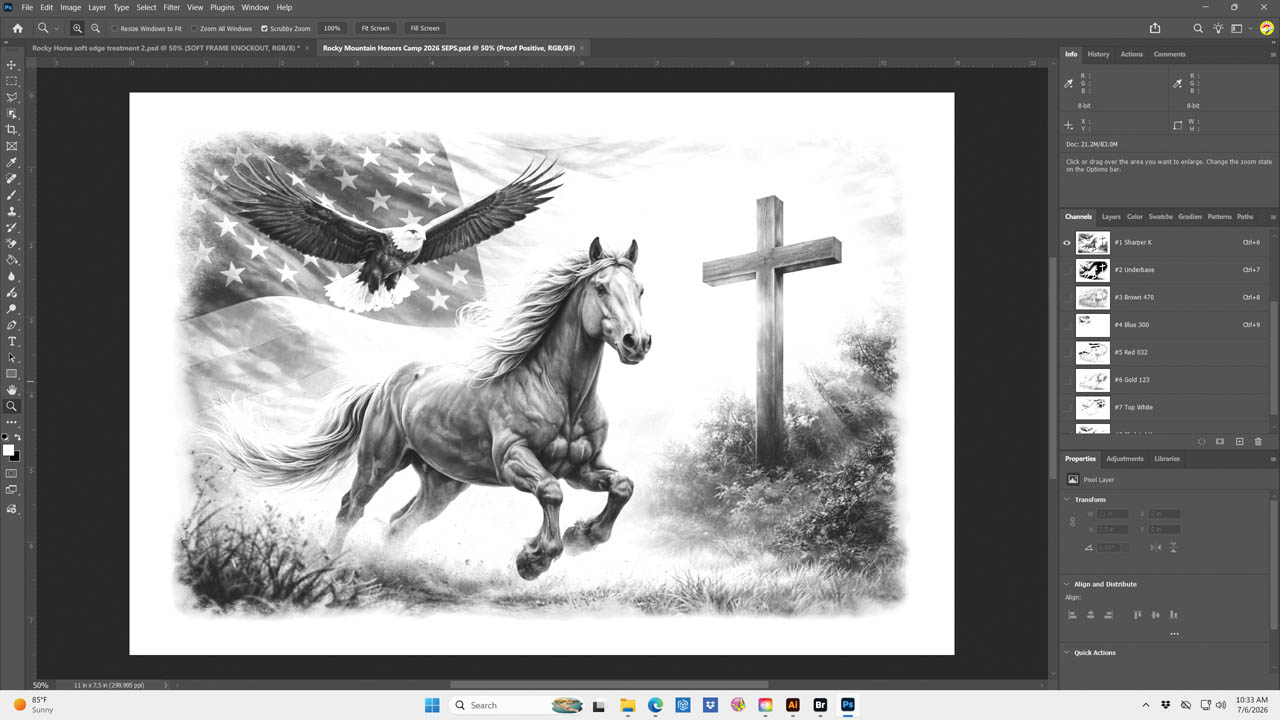Viewport: 1280px width, 720px height.
Task: Switch to the Layers panel tab
Action: [x=1111, y=217]
